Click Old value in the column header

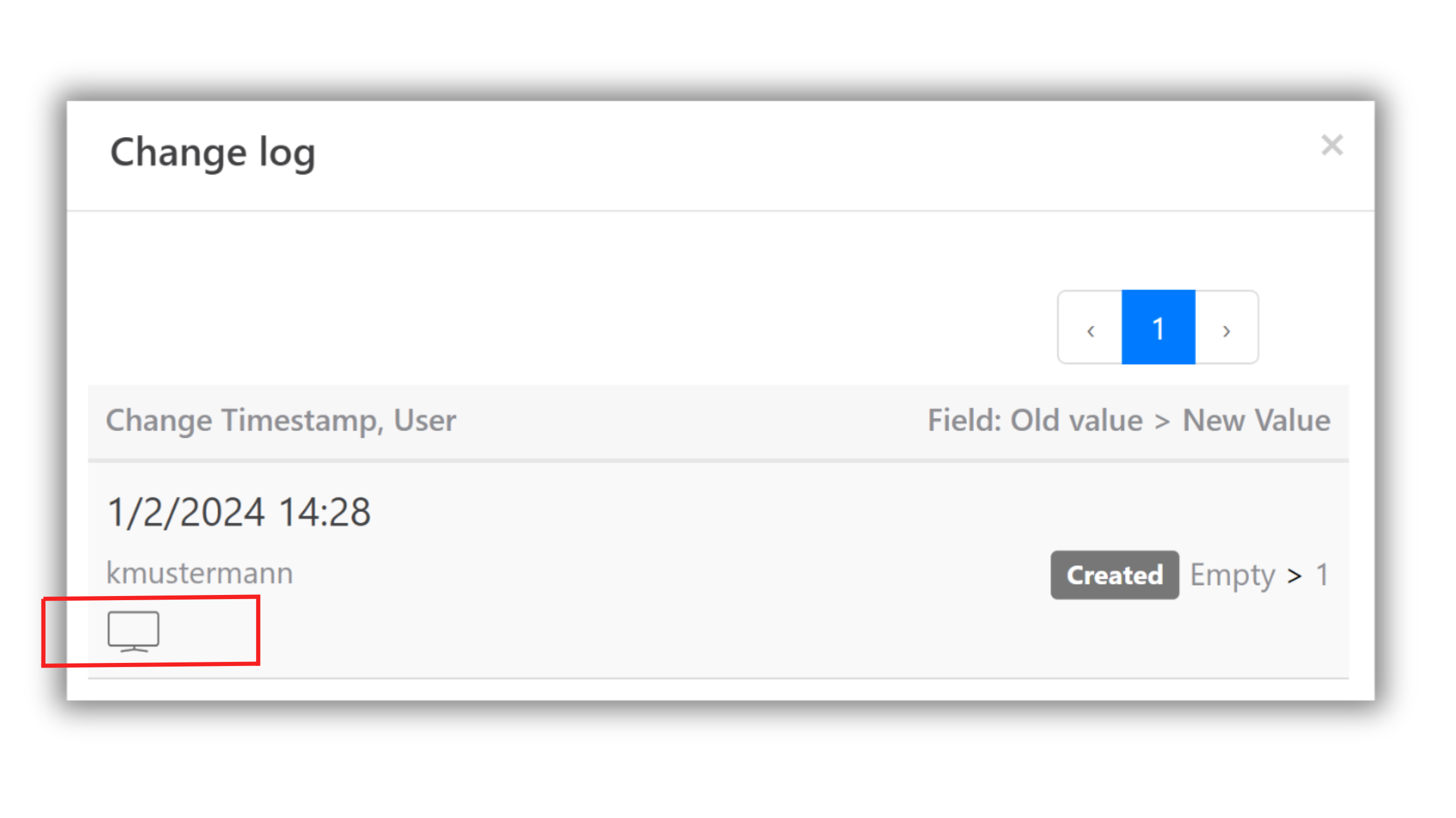1076,421
